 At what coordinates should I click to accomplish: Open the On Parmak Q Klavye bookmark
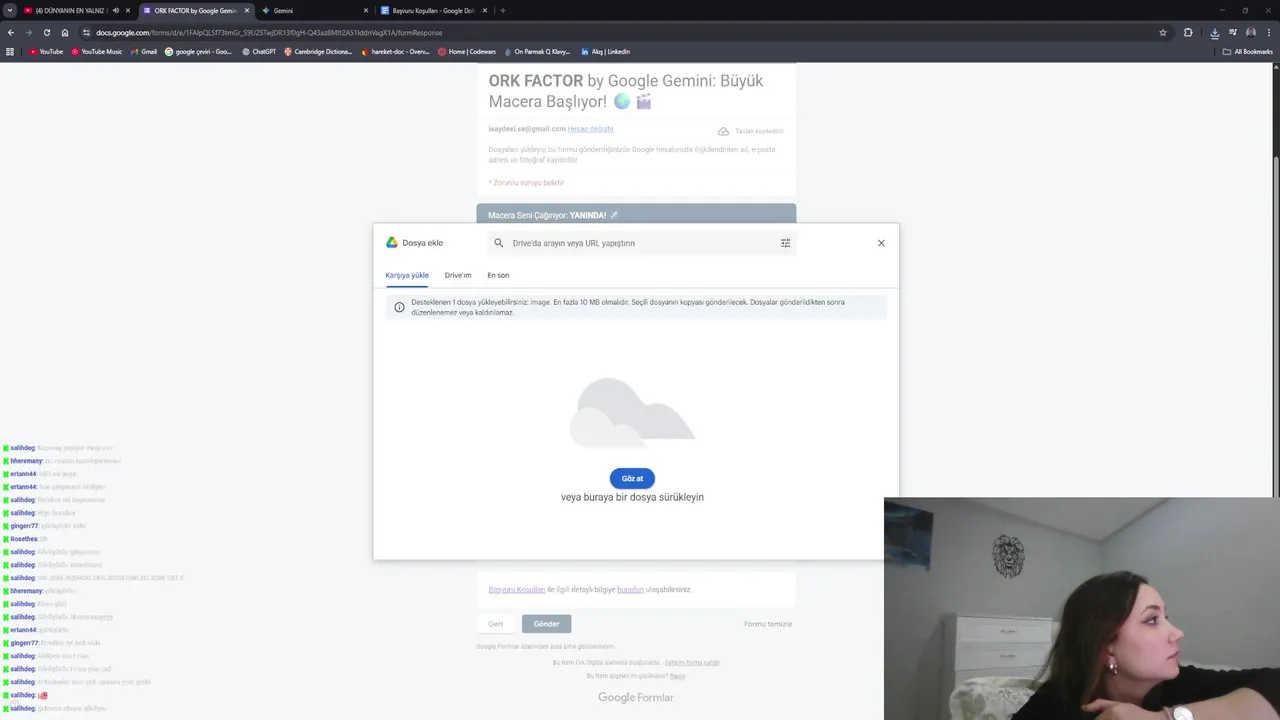536,51
